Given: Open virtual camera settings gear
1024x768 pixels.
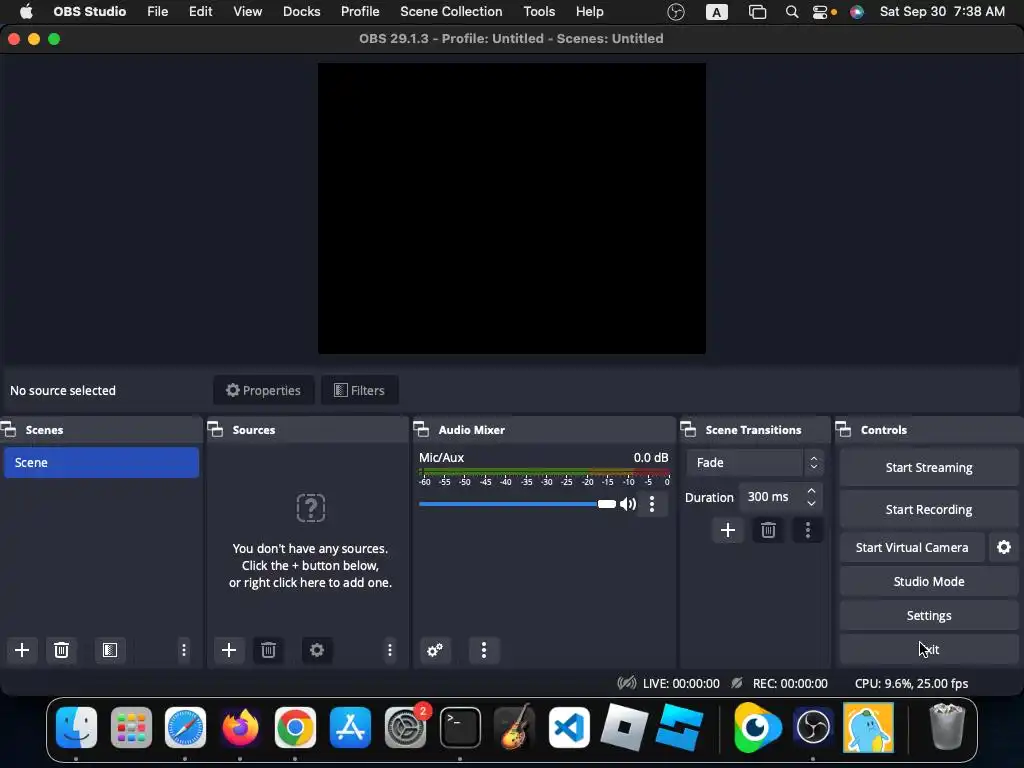Looking at the screenshot, I should [x=1004, y=547].
